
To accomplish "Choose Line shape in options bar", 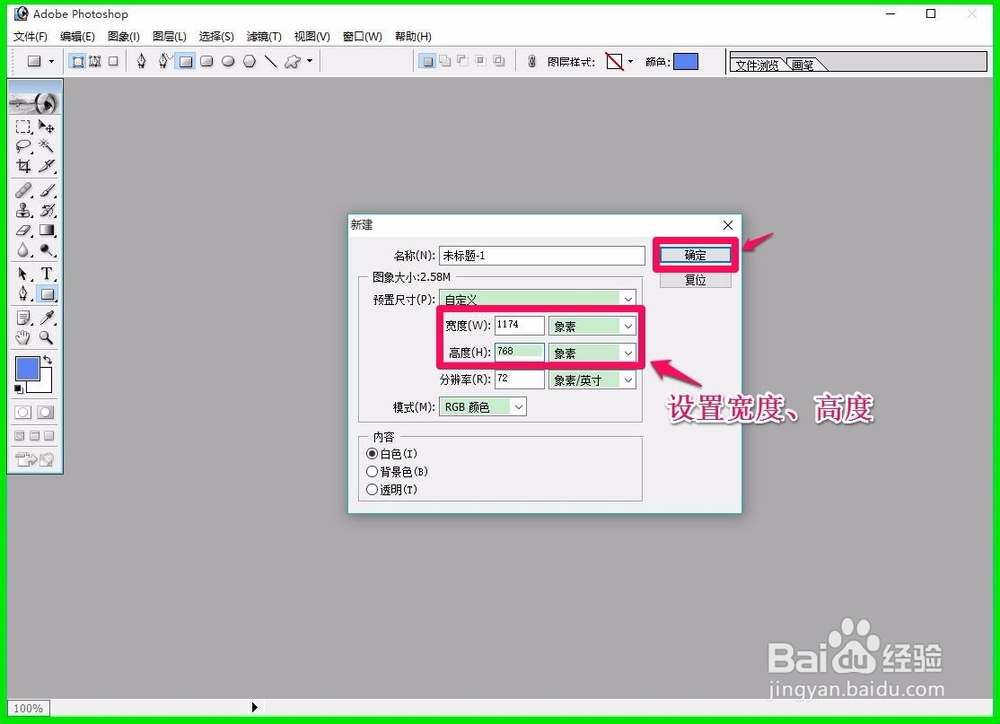I will [270, 62].
